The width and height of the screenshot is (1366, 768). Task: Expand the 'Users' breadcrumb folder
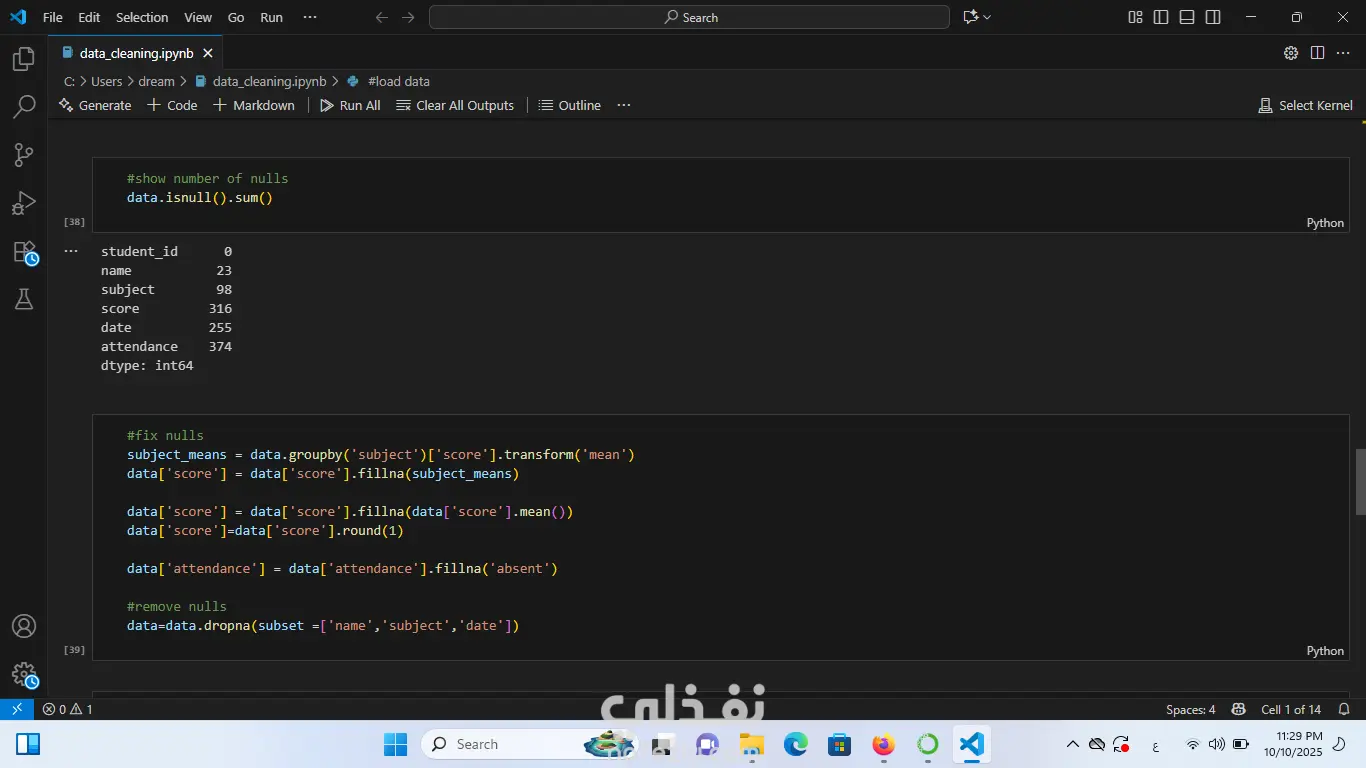pyautogui.click(x=106, y=81)
